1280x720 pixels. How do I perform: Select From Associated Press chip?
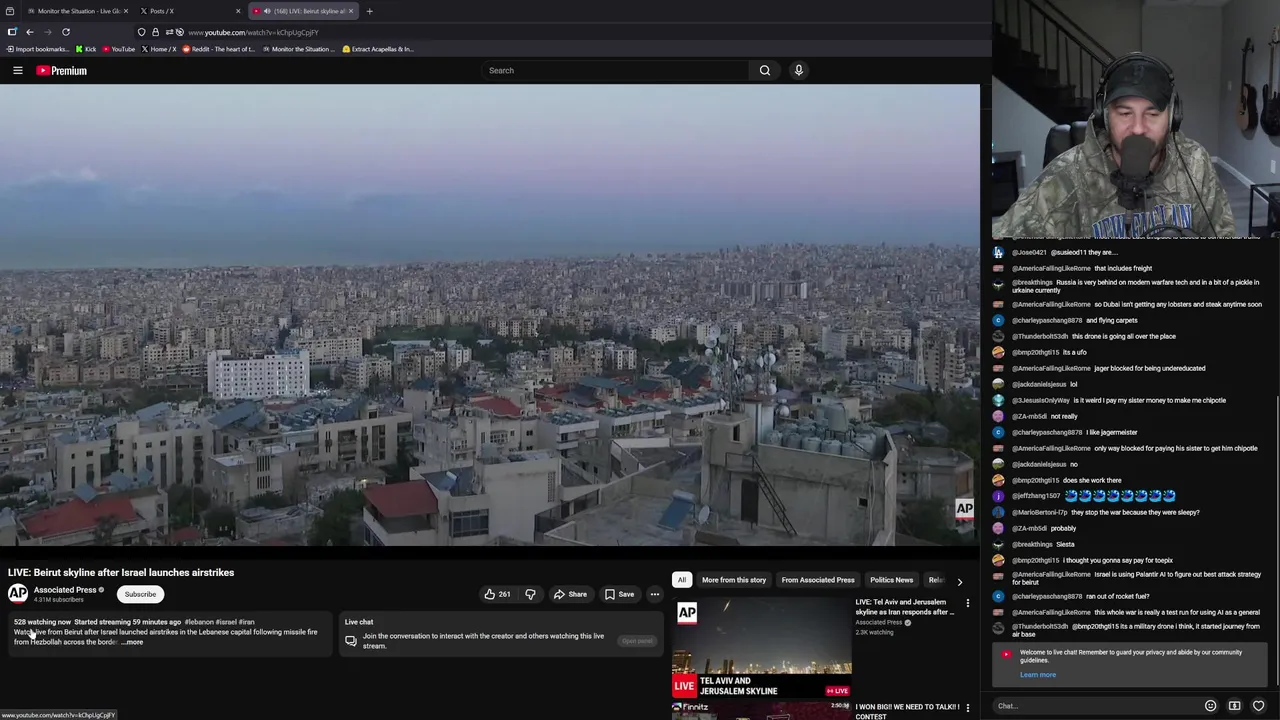click(817, 580)
